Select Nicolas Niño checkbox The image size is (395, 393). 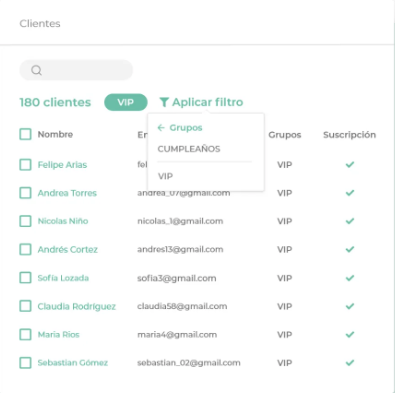(x=25, y=221)
